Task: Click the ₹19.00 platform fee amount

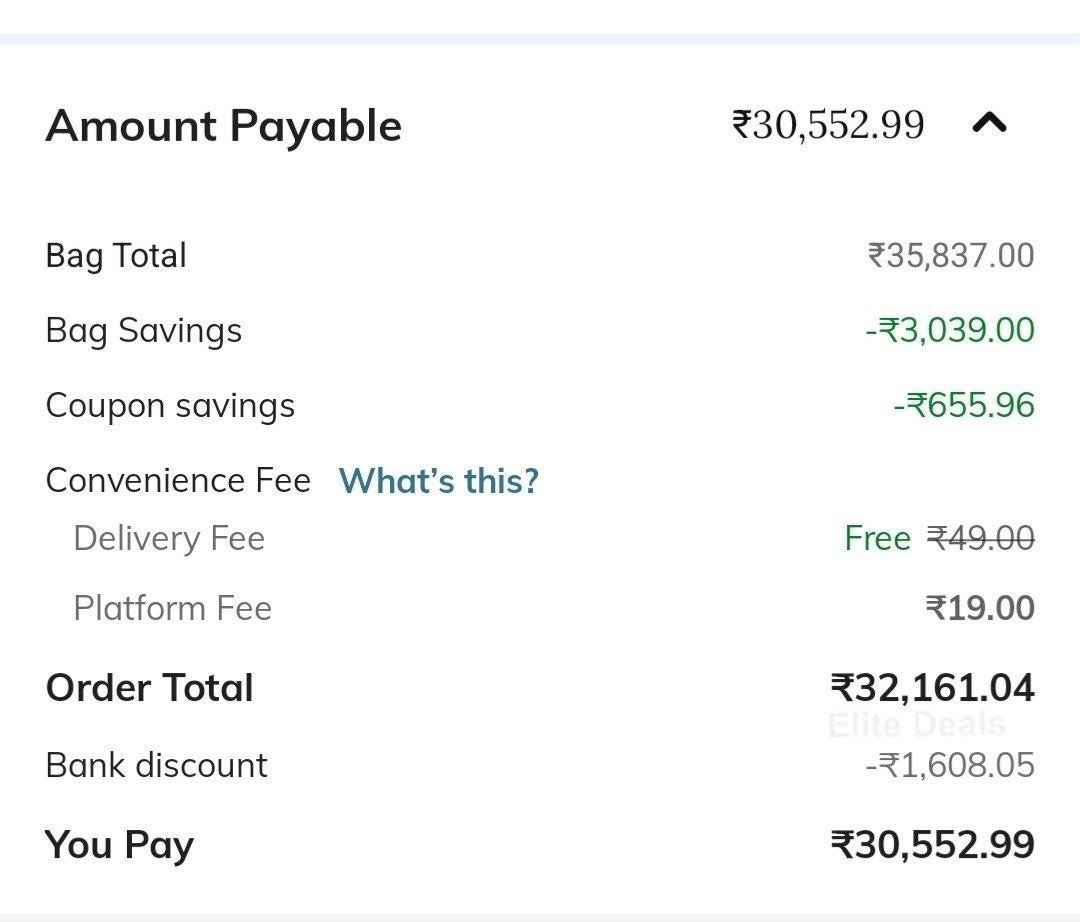Action: tap(980, 609)
